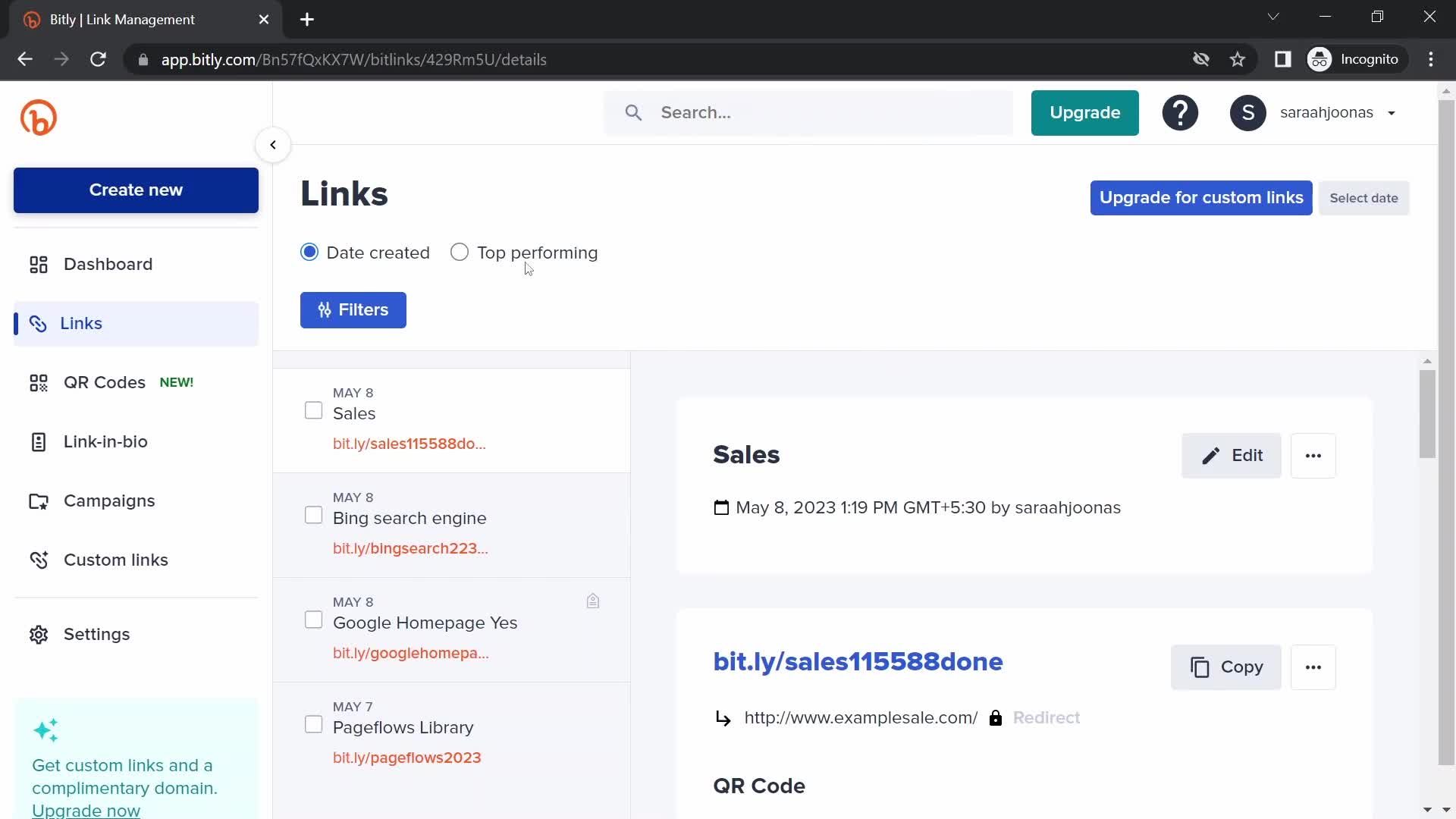Image resolution: width=1456 pixels, height=819 pixels.
Task: Navigate to QR Codes section
Action: pyautogui.click(x=104, y=382)
